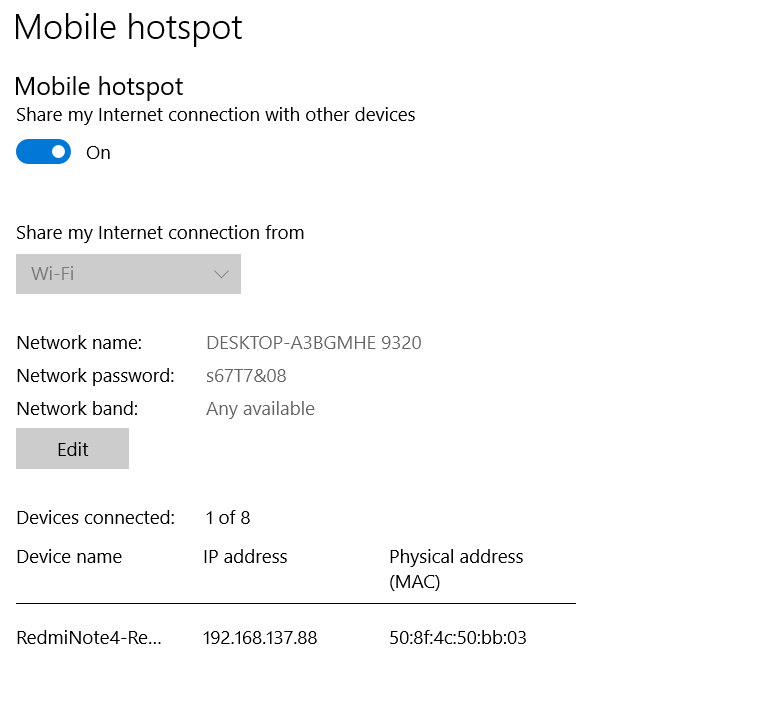Click the Share my Internet connection from label
This screenshot has height=703, width=770.
point(160,233)
